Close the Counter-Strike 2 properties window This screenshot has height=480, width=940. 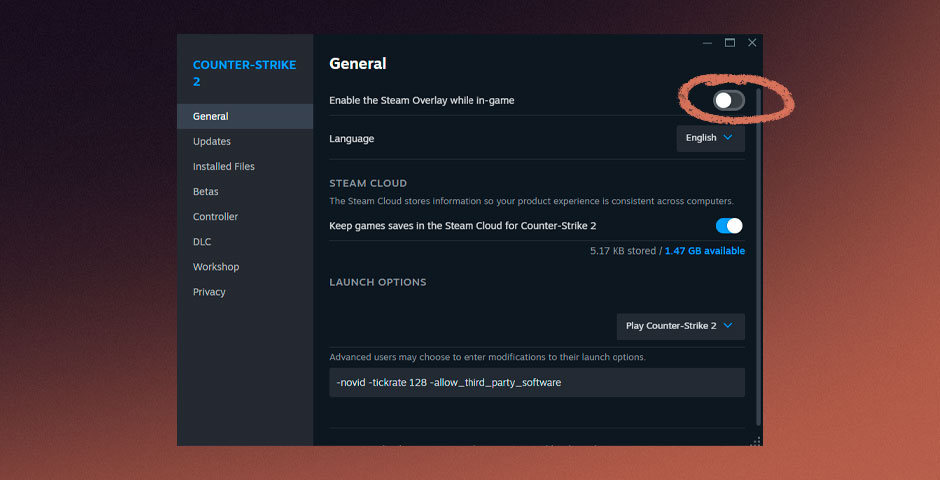[x=752, y=43]
